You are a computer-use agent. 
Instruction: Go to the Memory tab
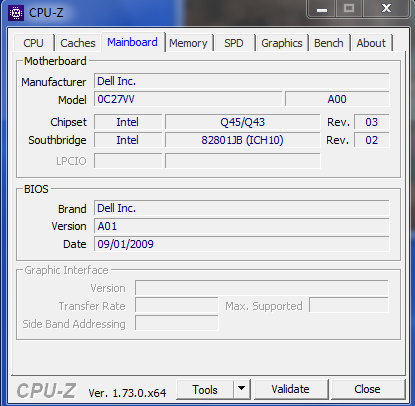tap(188, 43)
